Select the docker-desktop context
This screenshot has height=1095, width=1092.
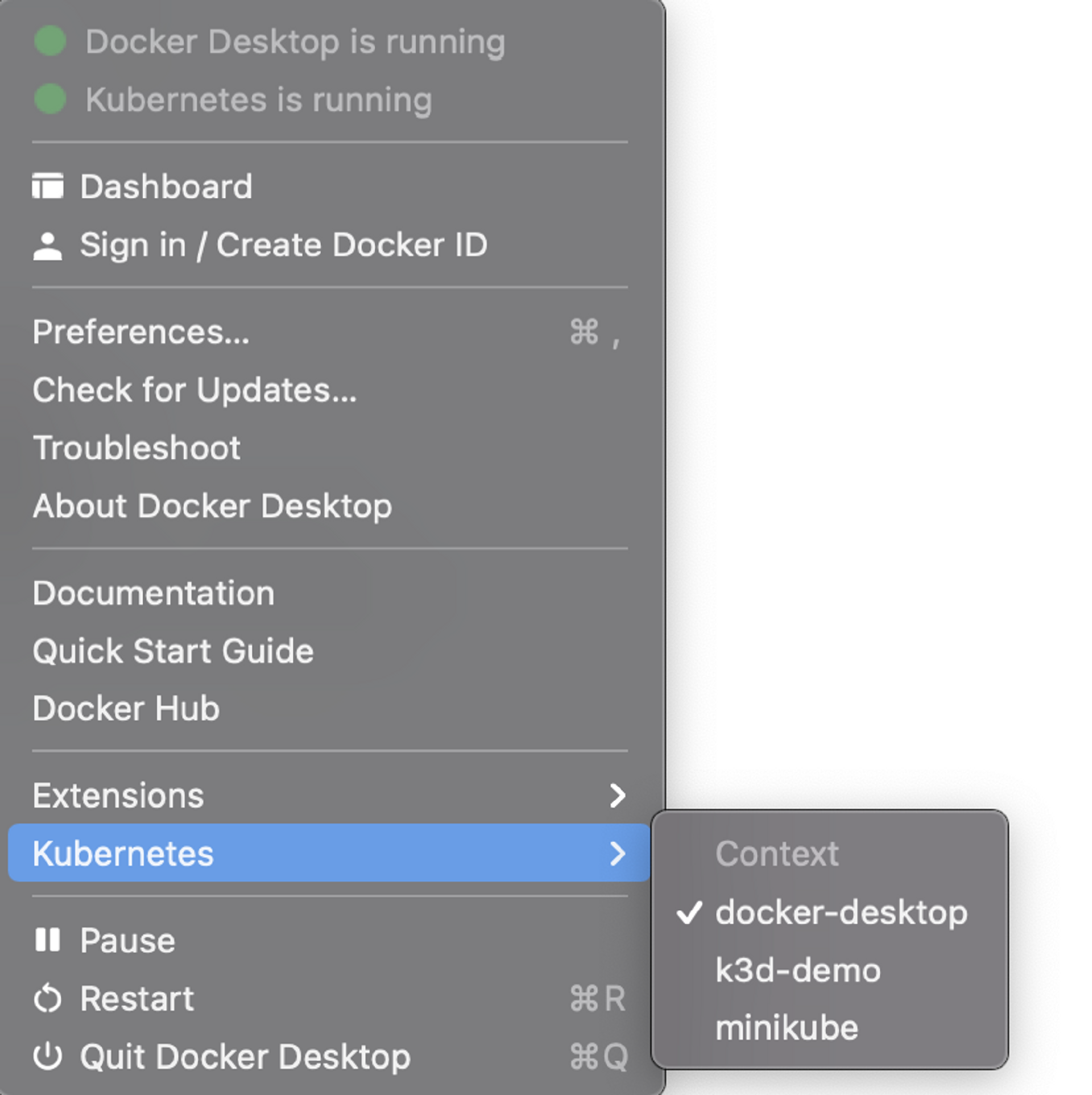pos(841,912)
